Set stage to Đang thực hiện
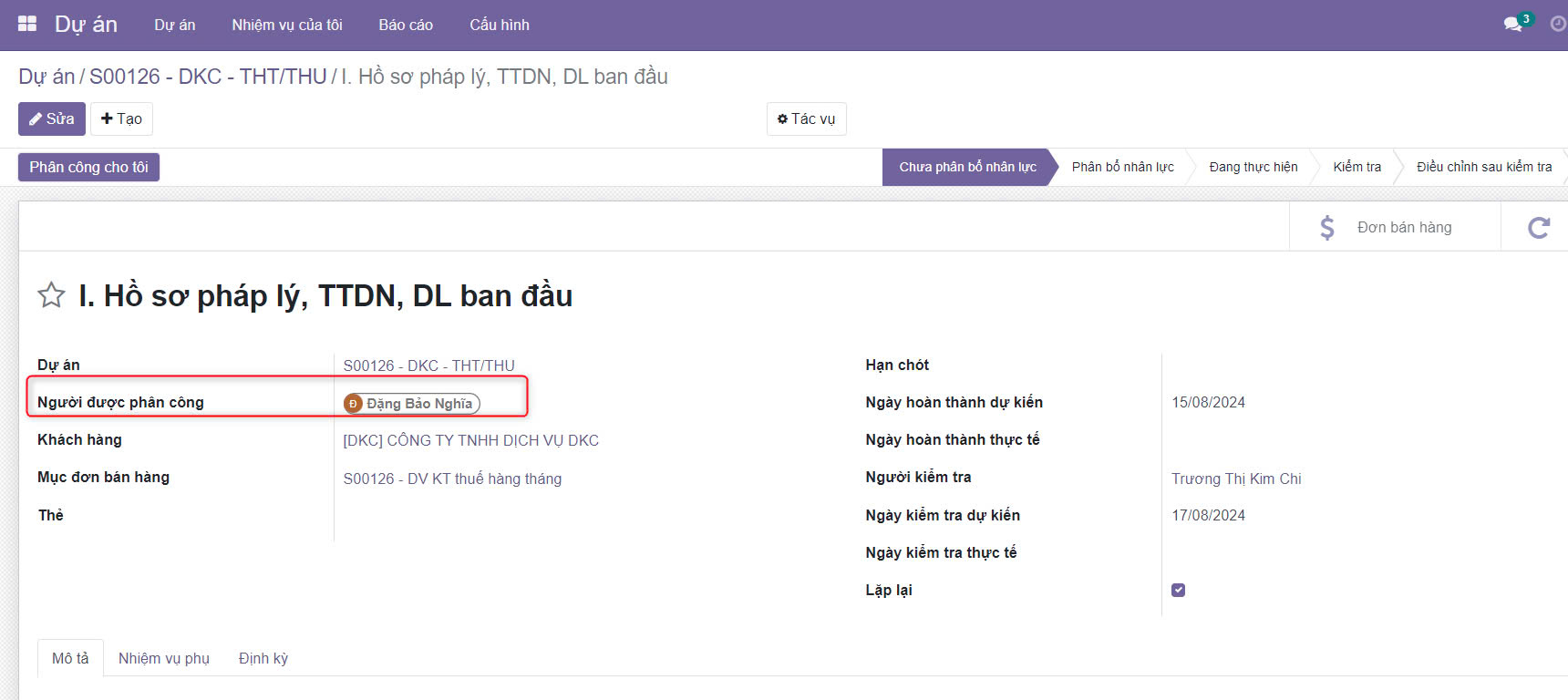 tap(1253, 167)
